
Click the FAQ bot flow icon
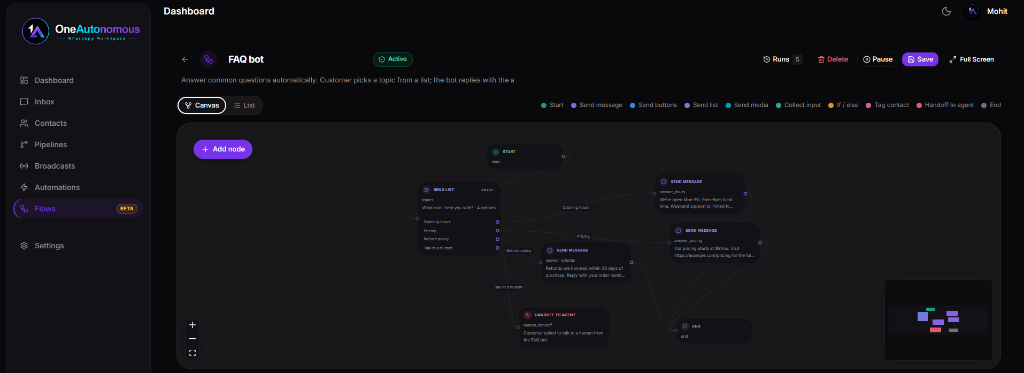208,59
